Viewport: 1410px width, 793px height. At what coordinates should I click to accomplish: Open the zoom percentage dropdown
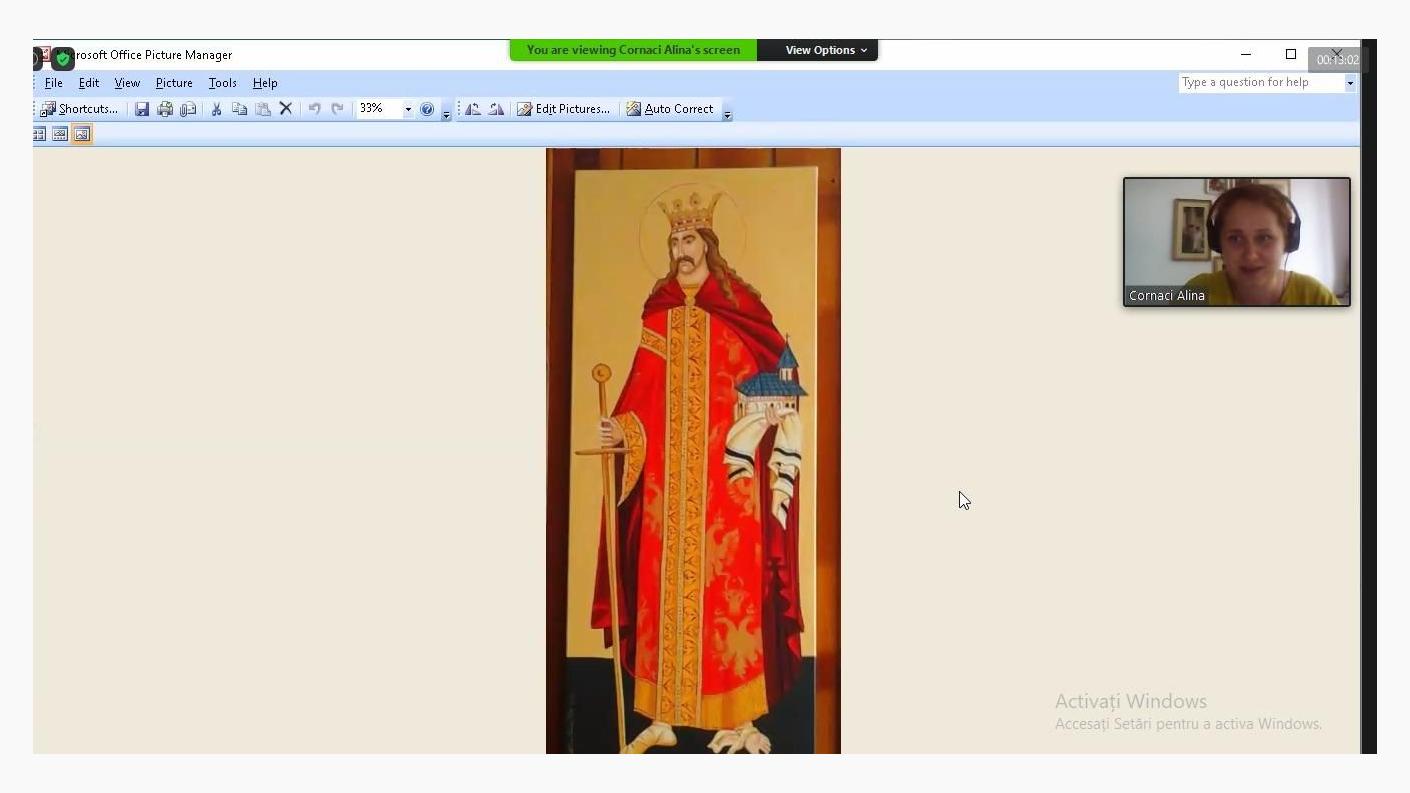[x=407, y=108]
